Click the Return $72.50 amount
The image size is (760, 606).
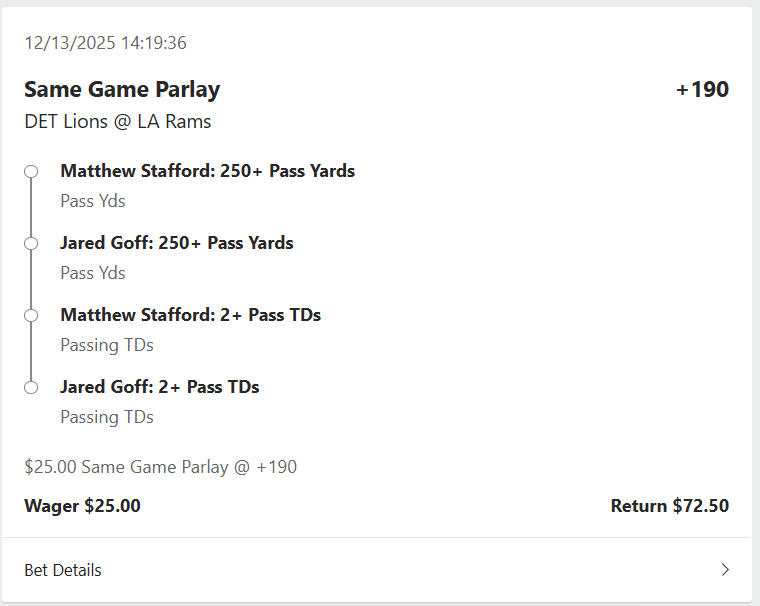point(669,506)
